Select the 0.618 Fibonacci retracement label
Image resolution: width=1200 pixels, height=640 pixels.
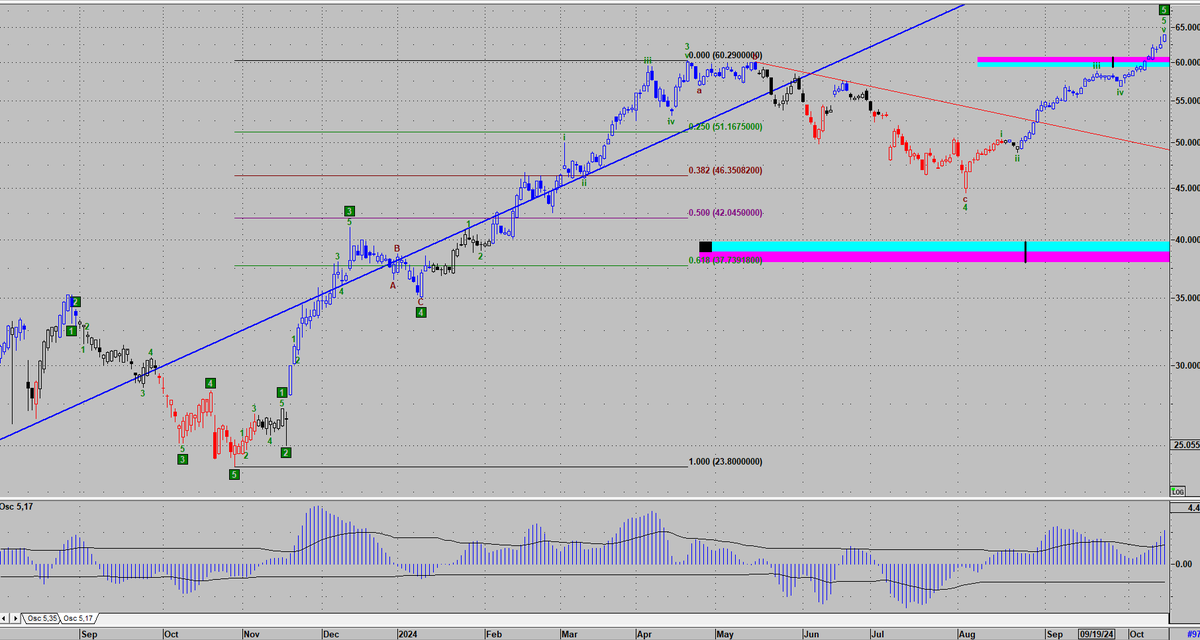pyautogui.click(x=726, y=260)
